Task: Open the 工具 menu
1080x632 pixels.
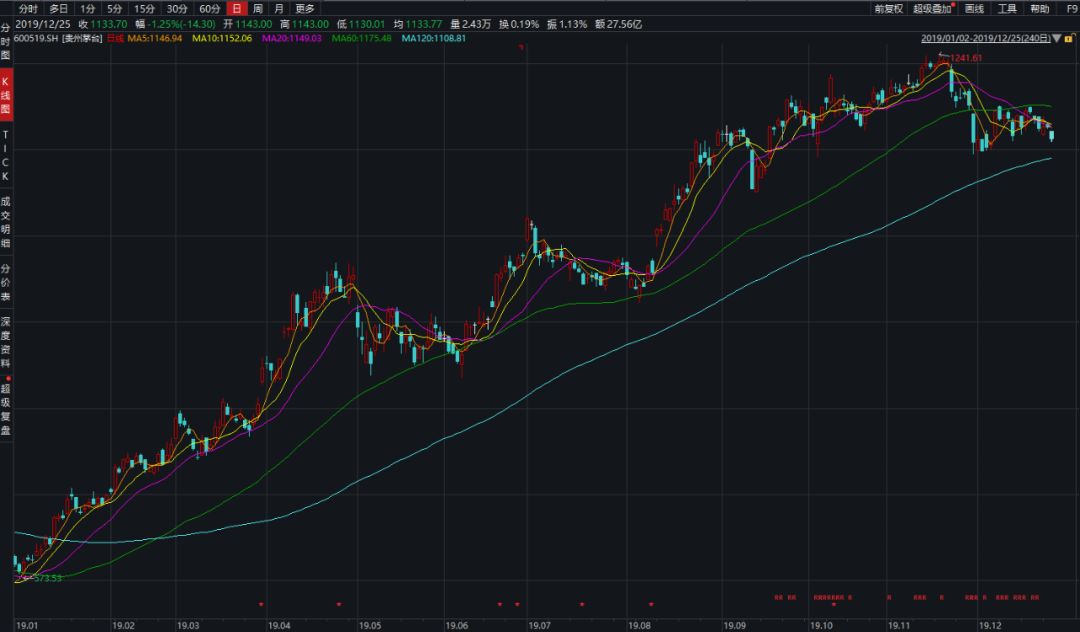Action: tap(1007, 8)
